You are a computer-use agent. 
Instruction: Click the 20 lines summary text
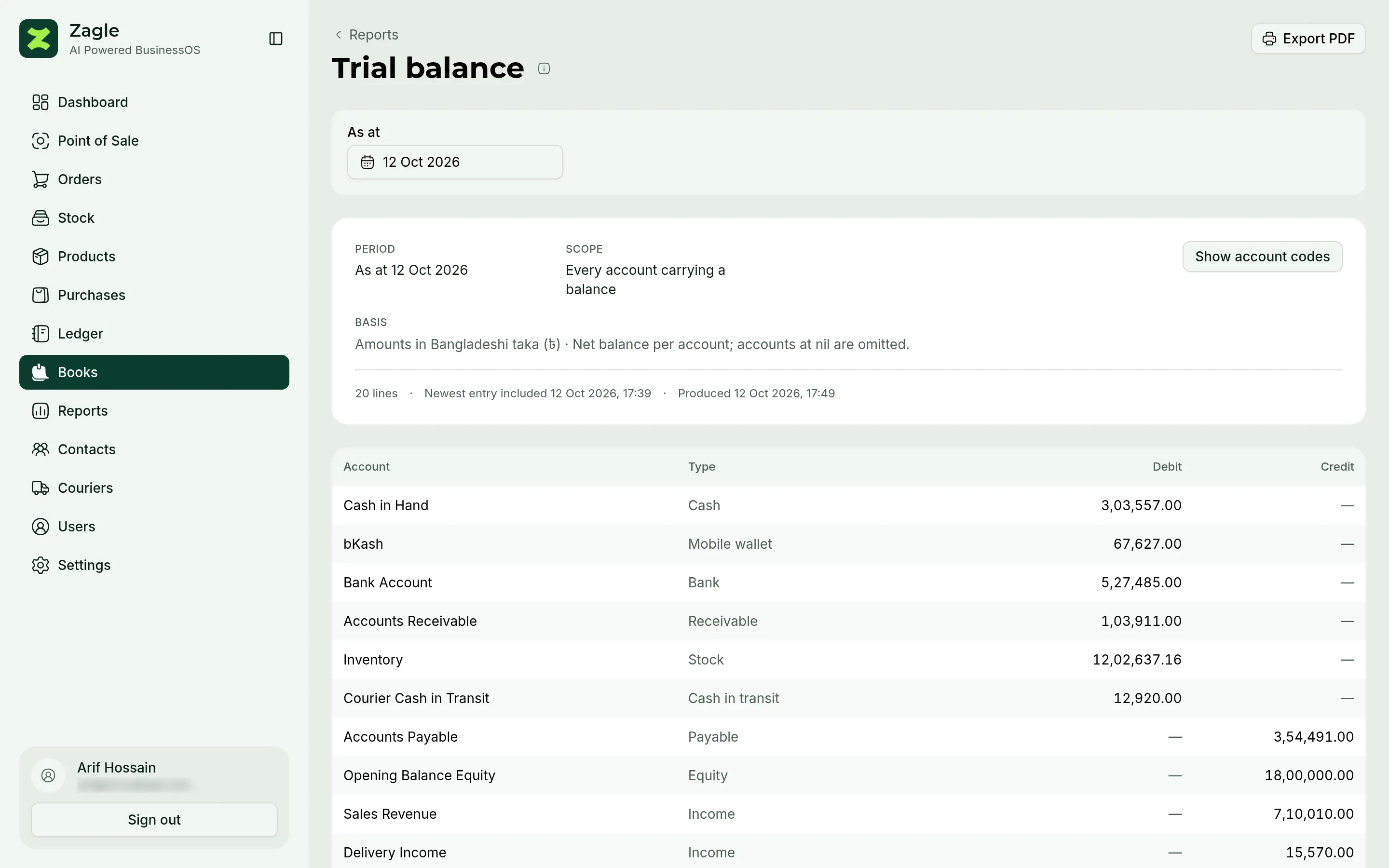376,393
